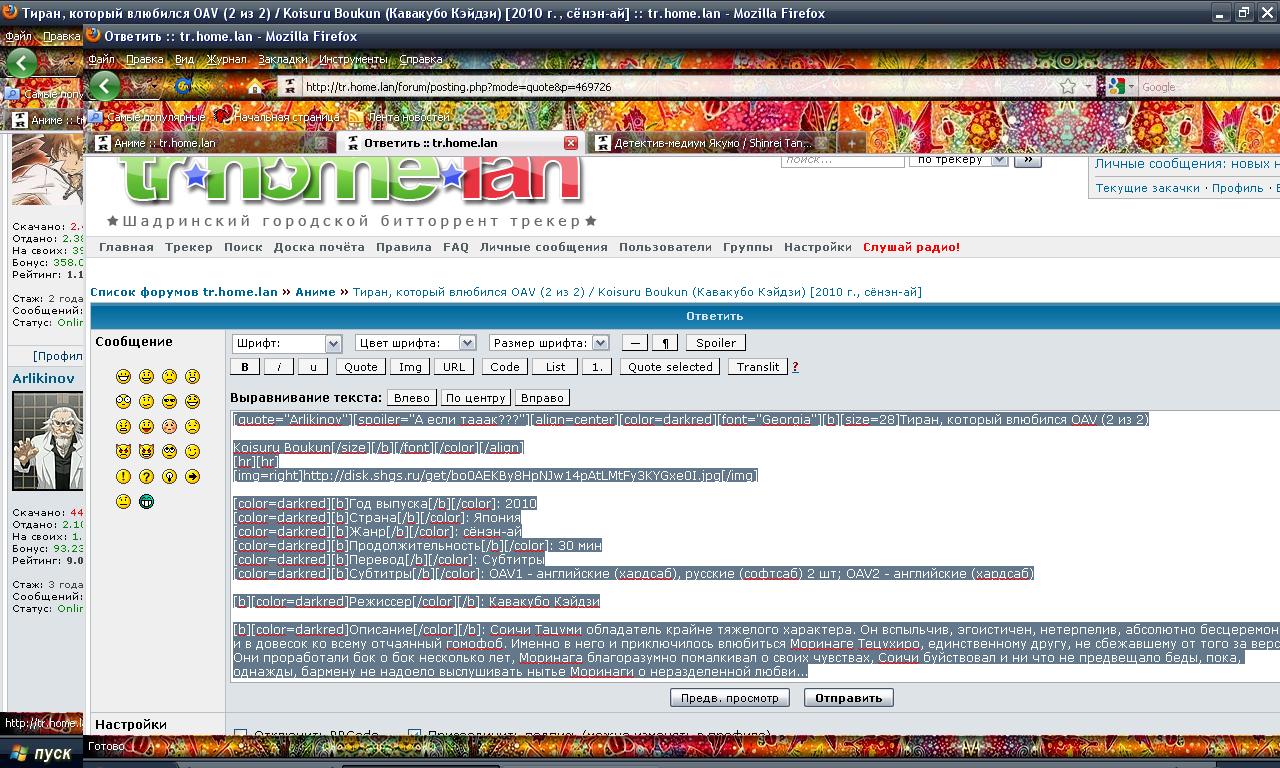Click the Quote selected button

670,367
